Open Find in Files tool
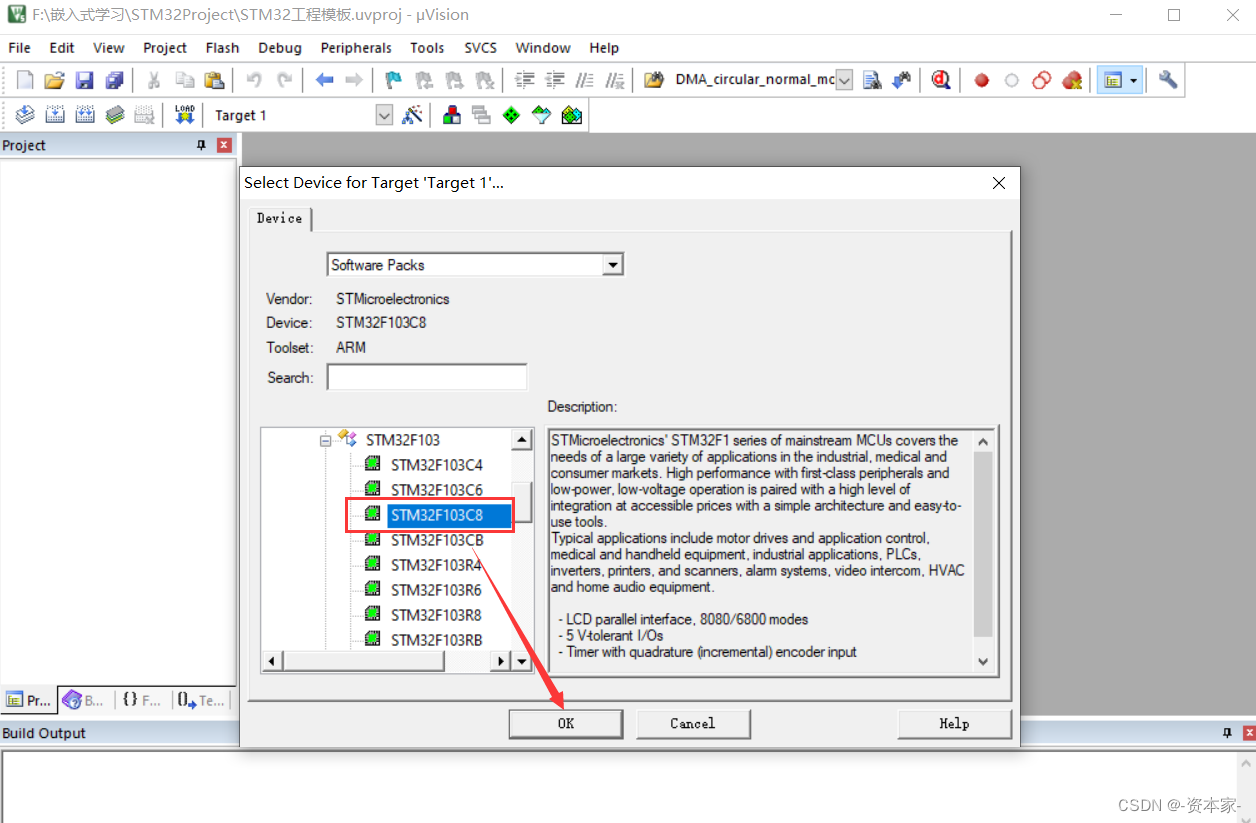 654,80
